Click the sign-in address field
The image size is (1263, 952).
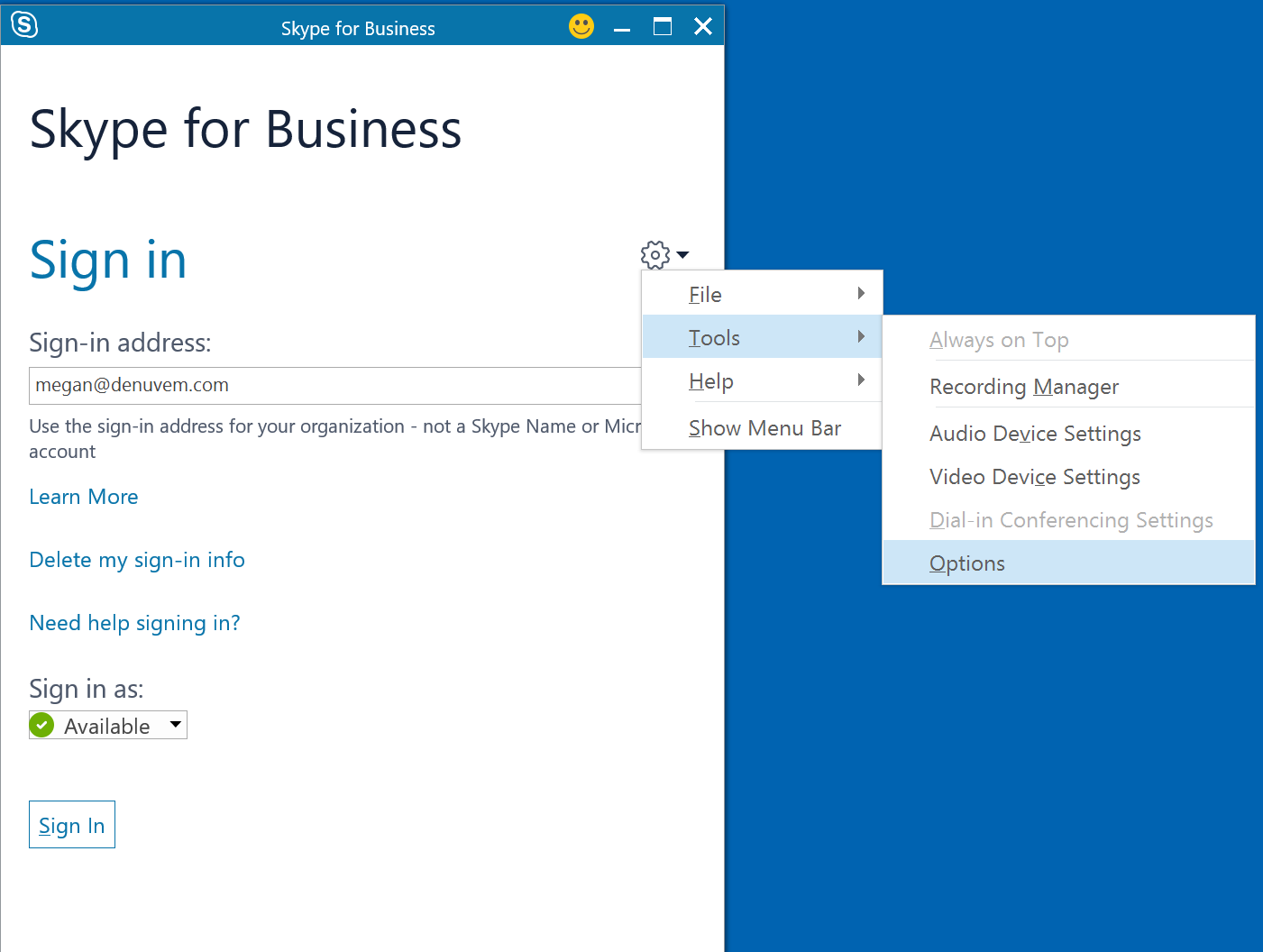tap(334, 385)
